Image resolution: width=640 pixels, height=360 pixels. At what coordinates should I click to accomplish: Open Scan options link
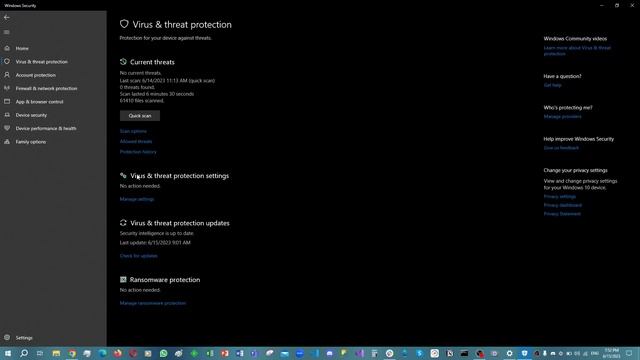tap(133, 131)
